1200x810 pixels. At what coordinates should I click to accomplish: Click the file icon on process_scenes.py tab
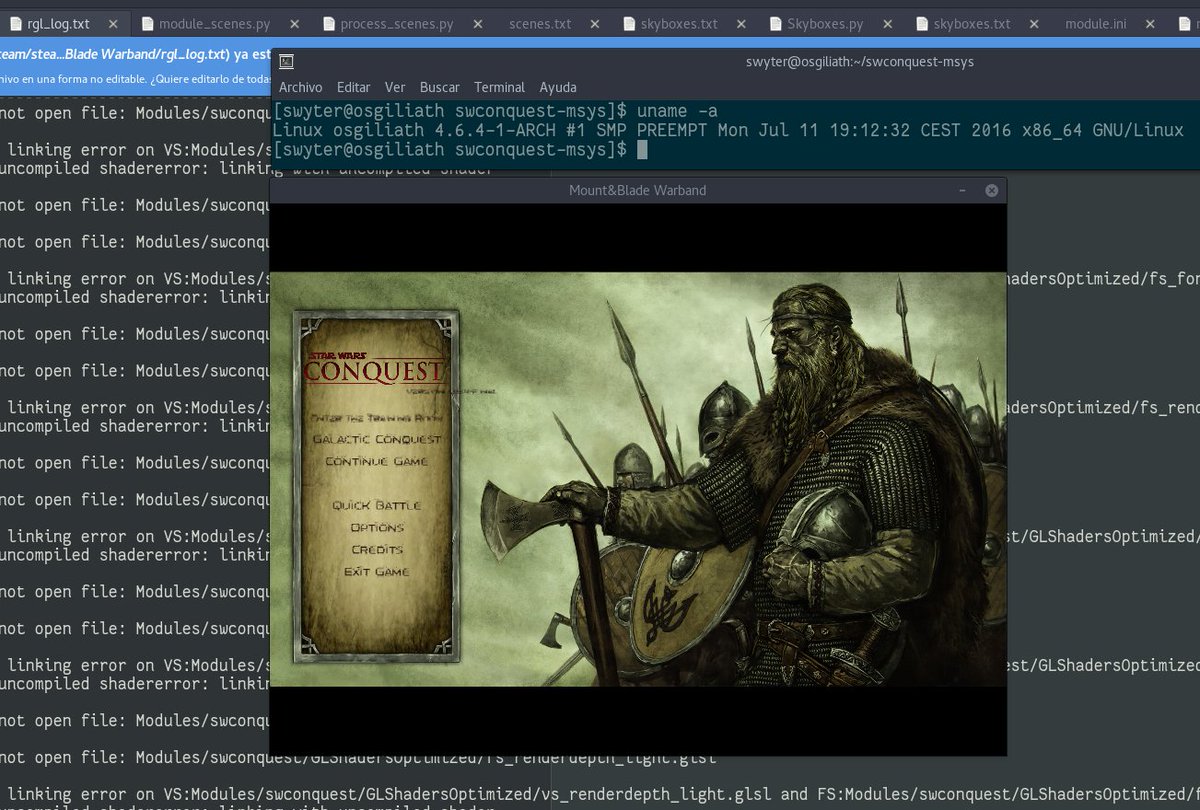[328, 23]
